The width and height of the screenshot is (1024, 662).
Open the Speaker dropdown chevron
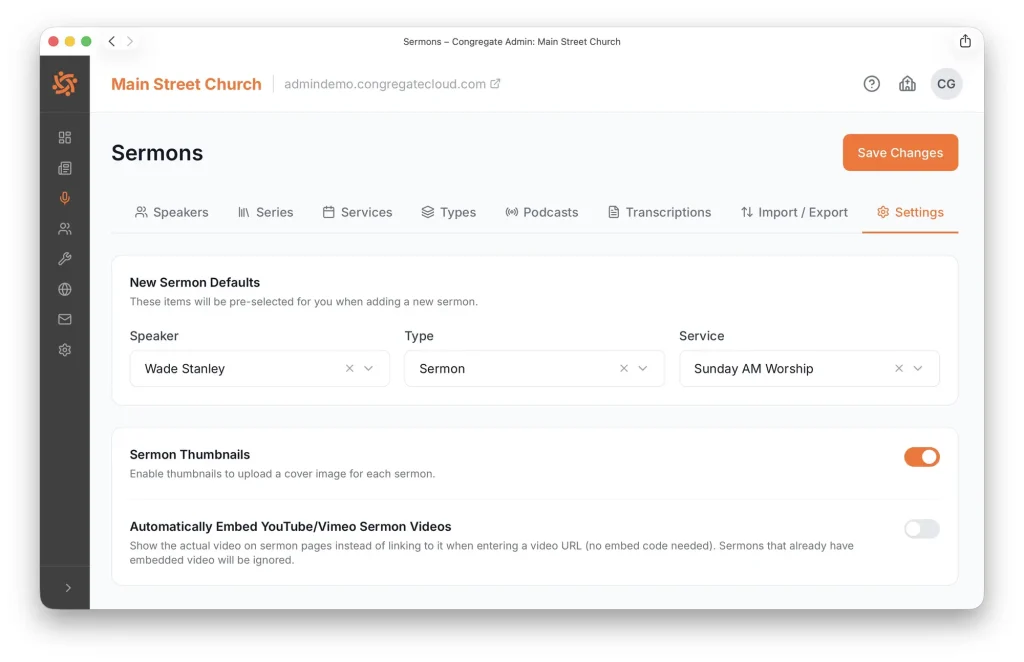368,368
